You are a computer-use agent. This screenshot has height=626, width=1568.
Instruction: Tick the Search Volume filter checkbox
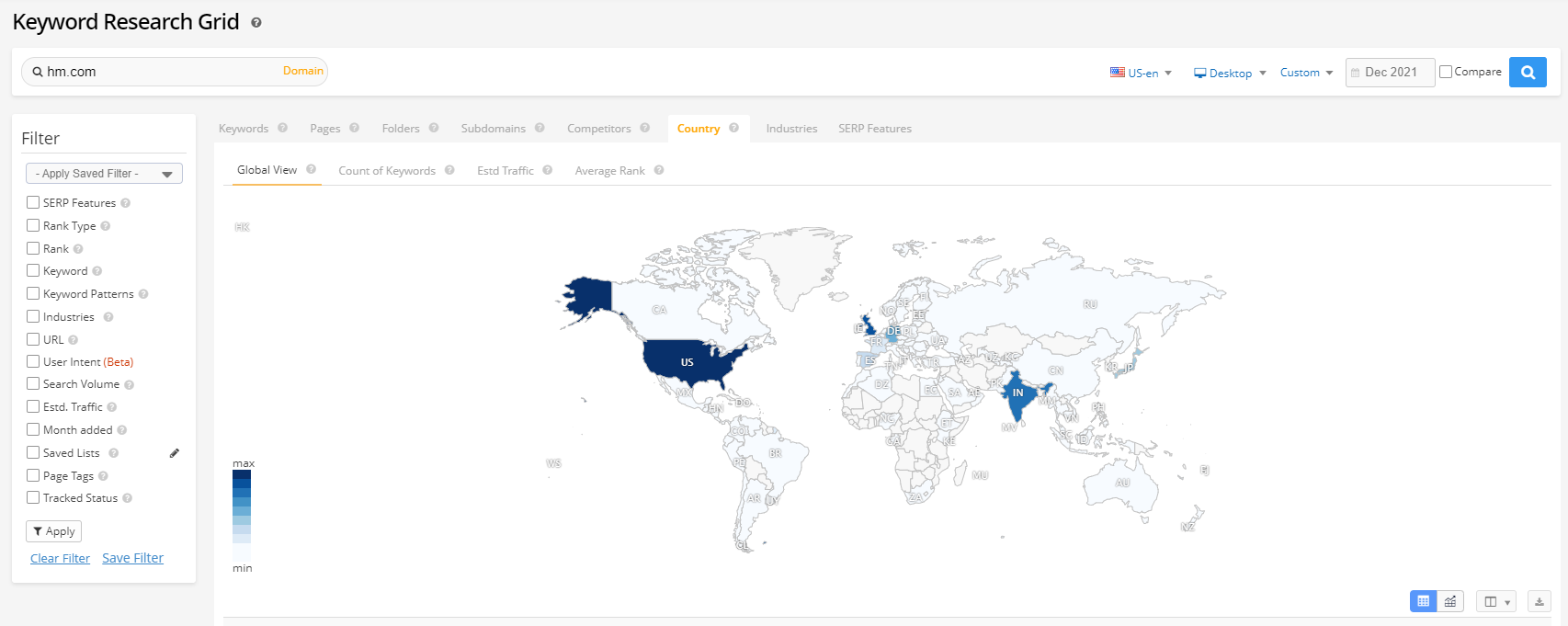coord(33,384)
